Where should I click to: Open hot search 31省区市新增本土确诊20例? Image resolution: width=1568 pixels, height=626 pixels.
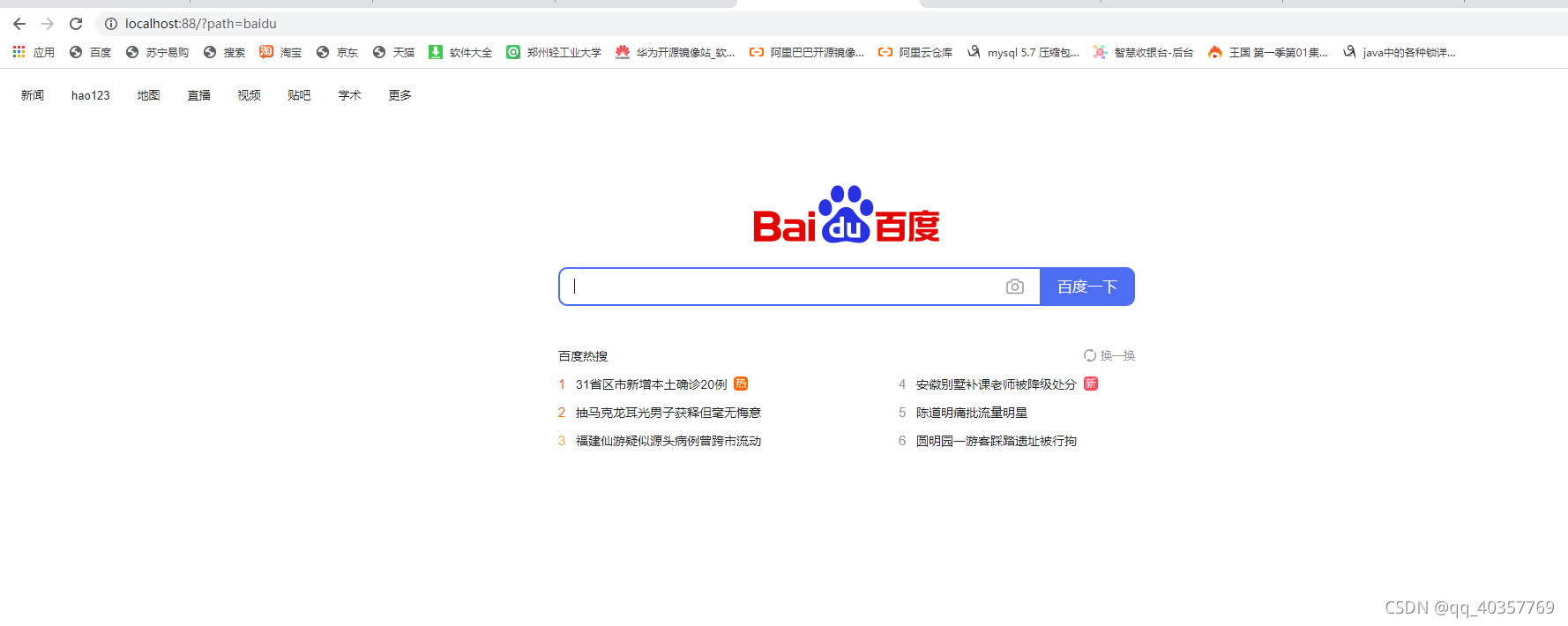(x=652, y=384)
